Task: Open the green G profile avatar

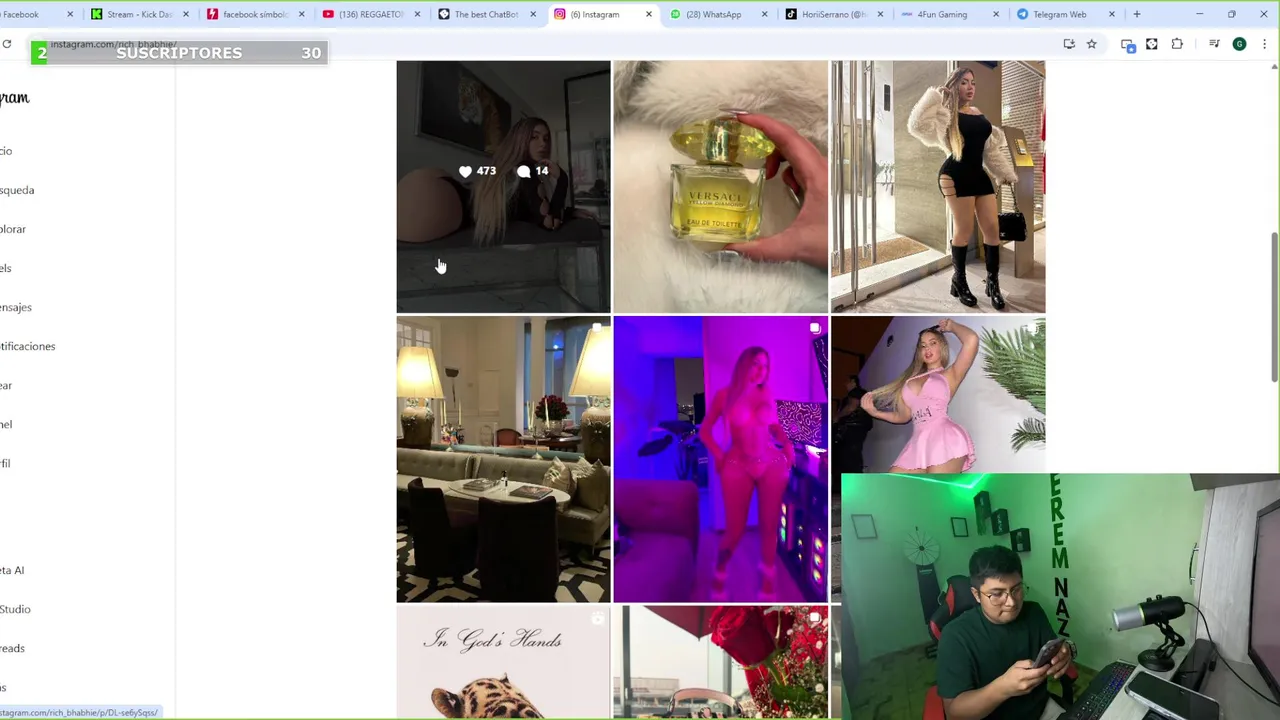Action: 1240,44
